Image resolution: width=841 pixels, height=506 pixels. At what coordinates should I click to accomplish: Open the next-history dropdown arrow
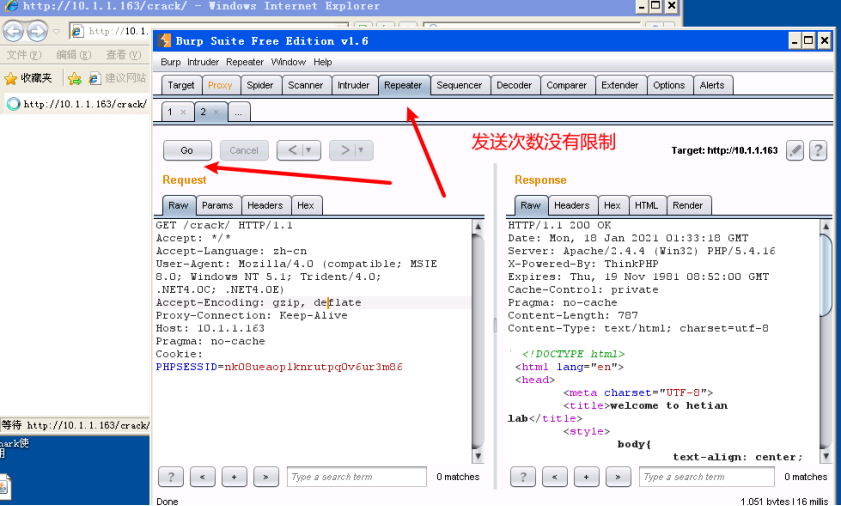(x=362, y=150)
